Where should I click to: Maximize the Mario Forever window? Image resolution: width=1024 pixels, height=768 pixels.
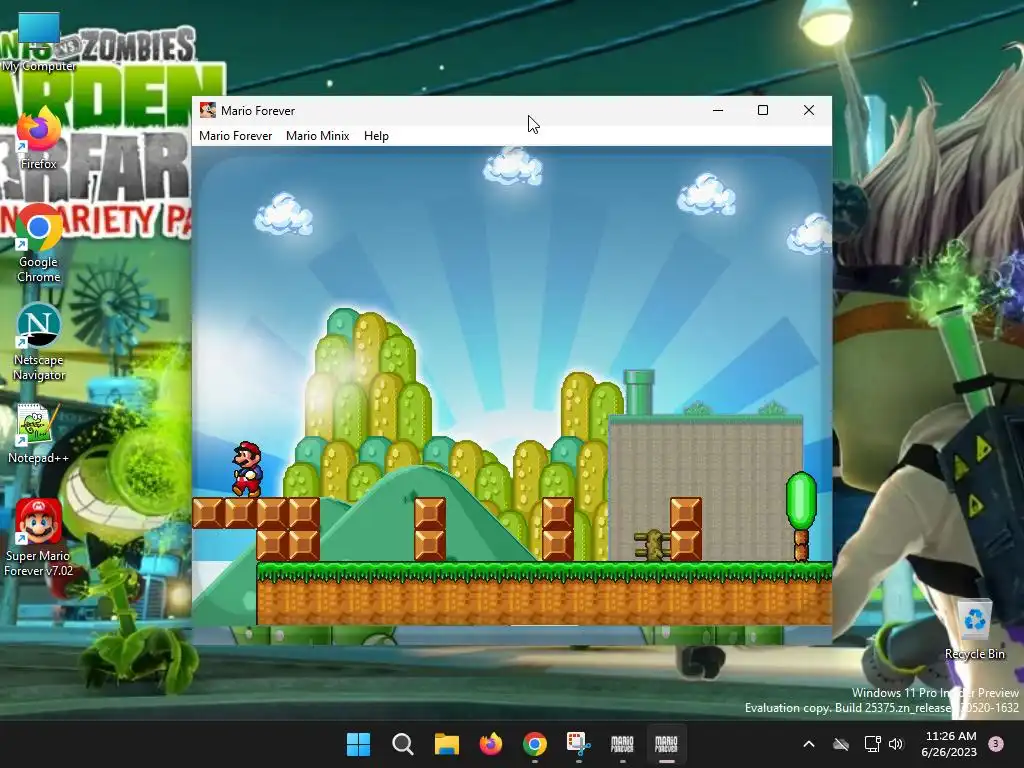[763, 110]
